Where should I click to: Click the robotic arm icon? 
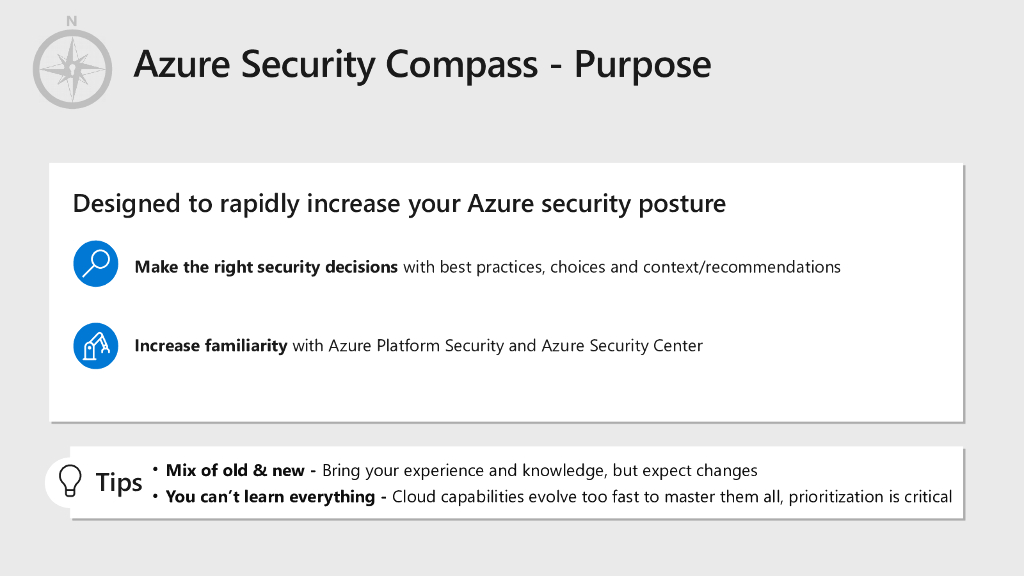pos(96,345)
